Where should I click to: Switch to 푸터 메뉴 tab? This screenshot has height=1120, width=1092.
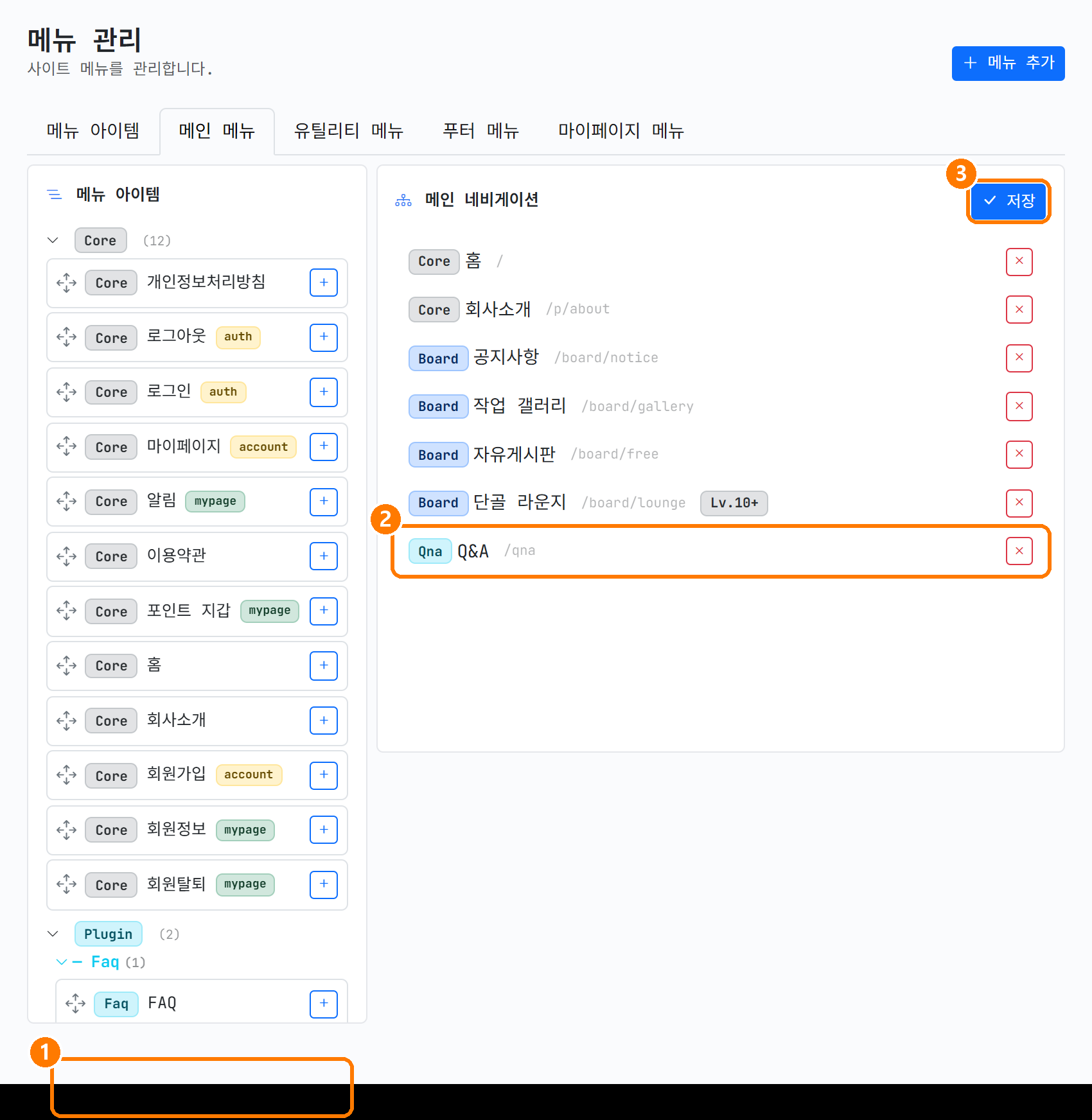point(481,131)
